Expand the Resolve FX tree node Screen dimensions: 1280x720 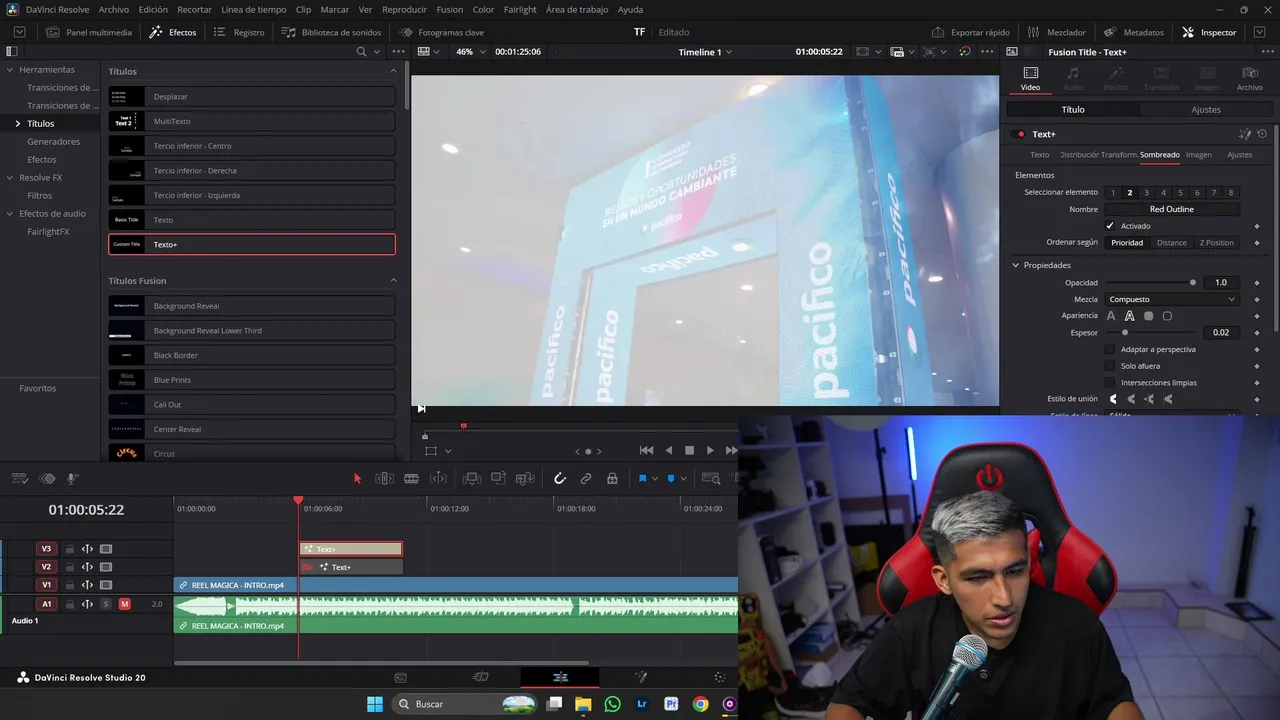tap(9, 178)
